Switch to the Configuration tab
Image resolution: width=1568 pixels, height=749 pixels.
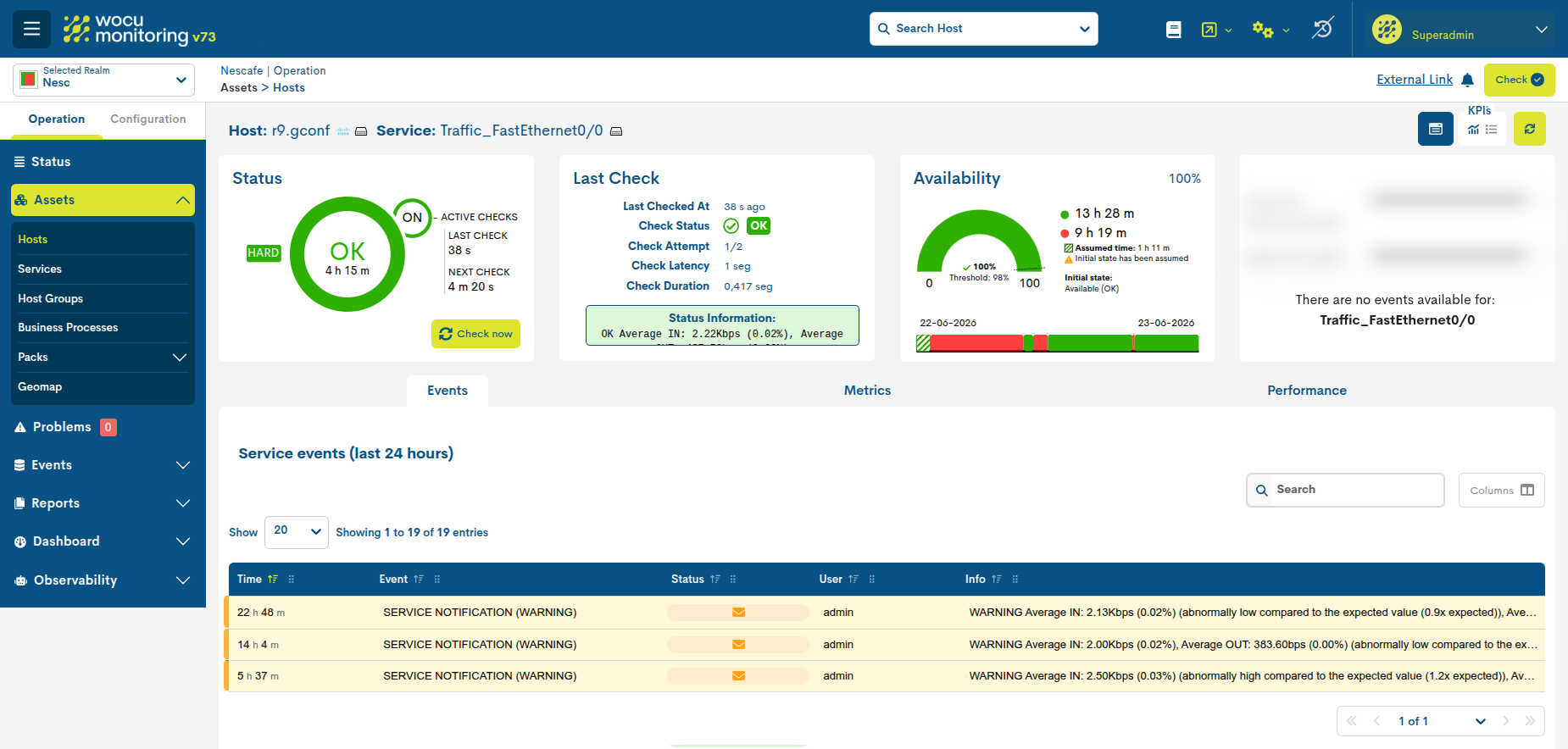coord(148,119)
